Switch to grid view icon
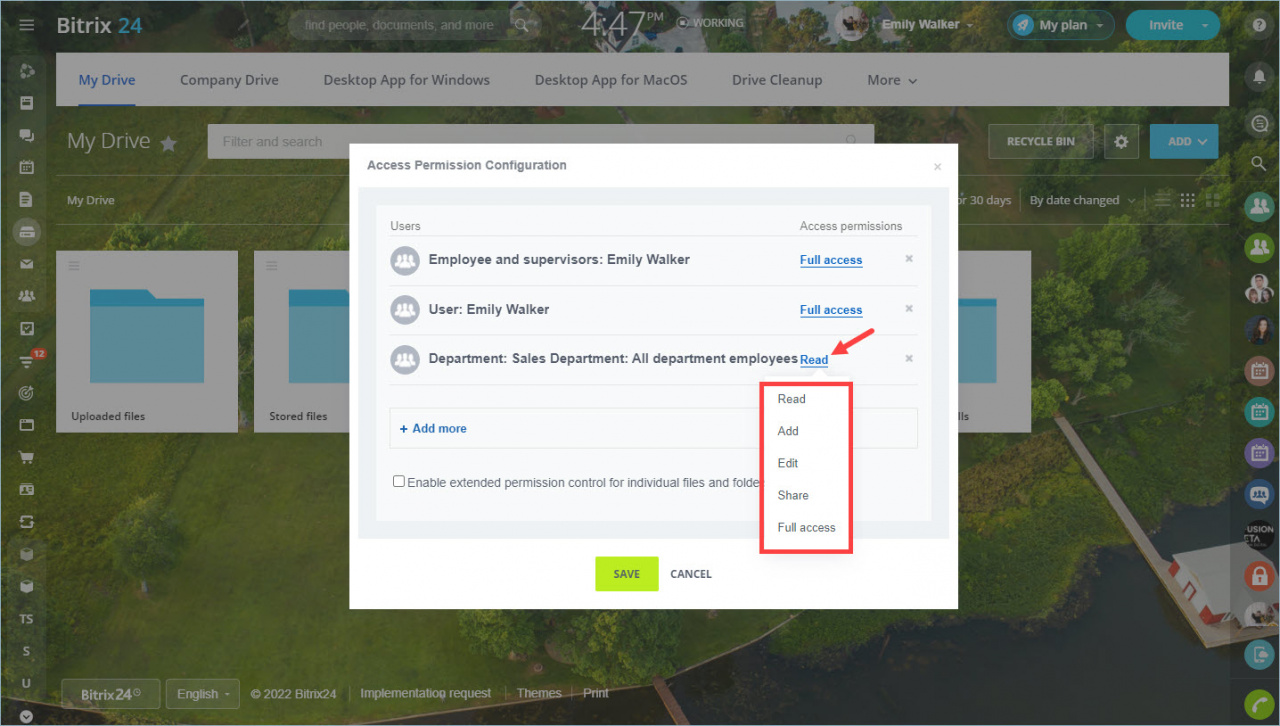This screenshot has width=1280, height=726. [x=1187, y=200]
